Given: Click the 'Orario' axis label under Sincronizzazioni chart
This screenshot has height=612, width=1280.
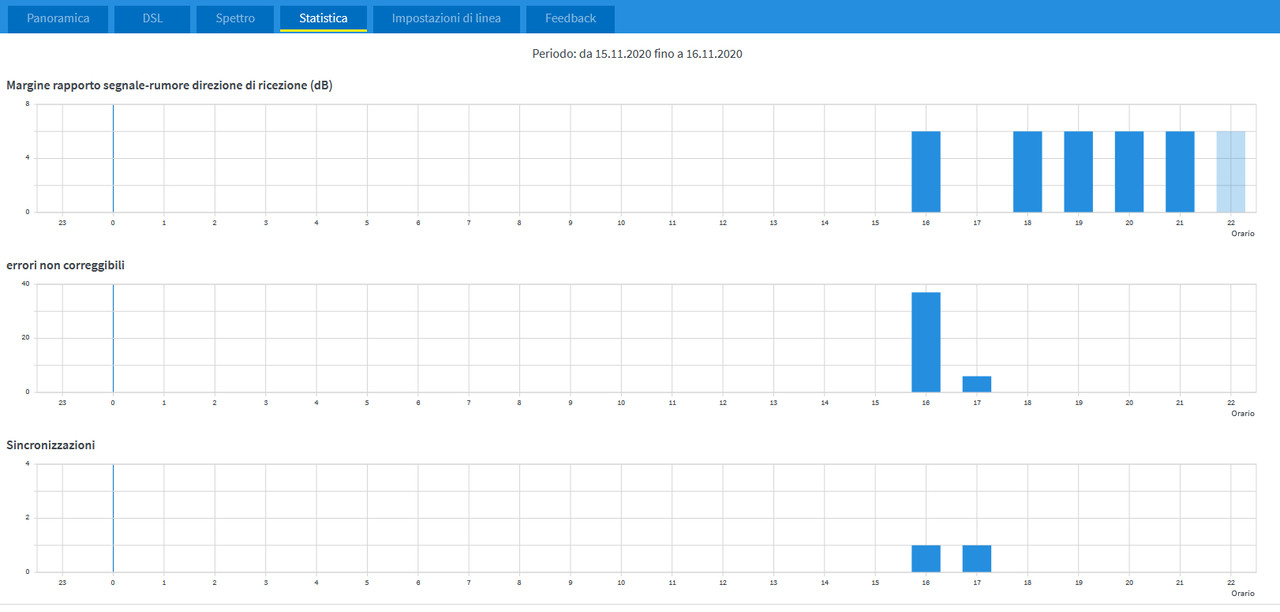Looking at the screenshot, I should 1242,593.
